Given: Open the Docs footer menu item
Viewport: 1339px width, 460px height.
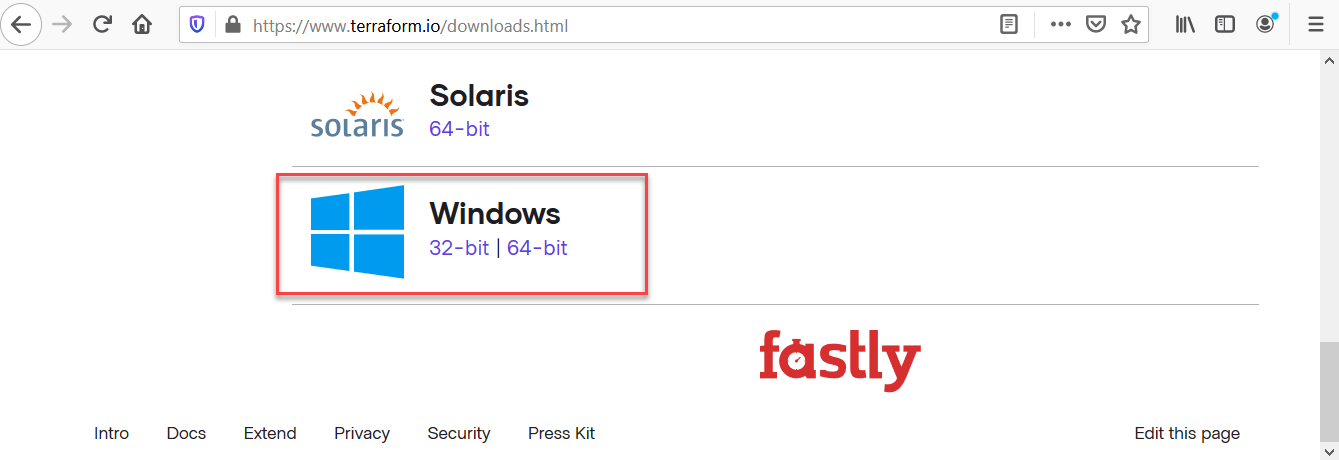Looking at the screenshot, I should (x=186, y=433).
